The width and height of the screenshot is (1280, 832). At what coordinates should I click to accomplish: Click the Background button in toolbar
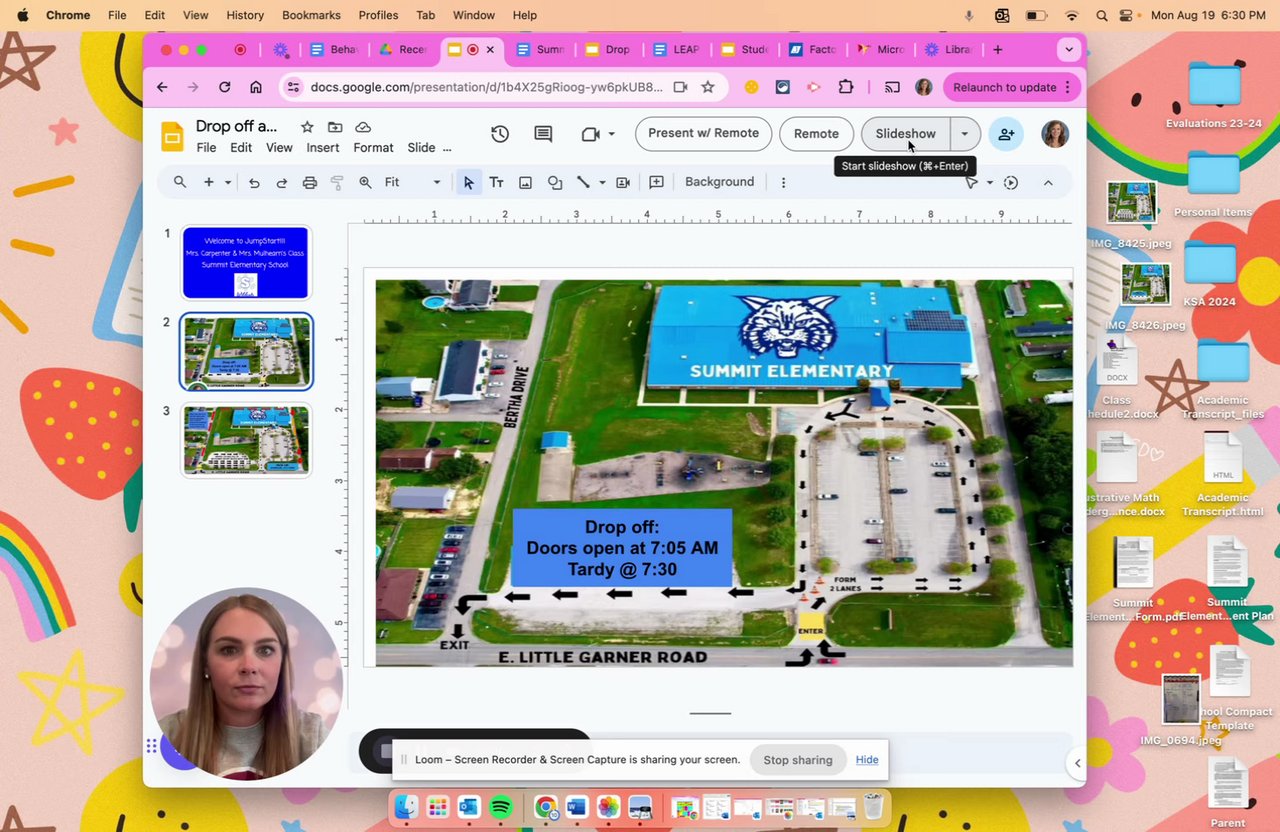(719, 182)
